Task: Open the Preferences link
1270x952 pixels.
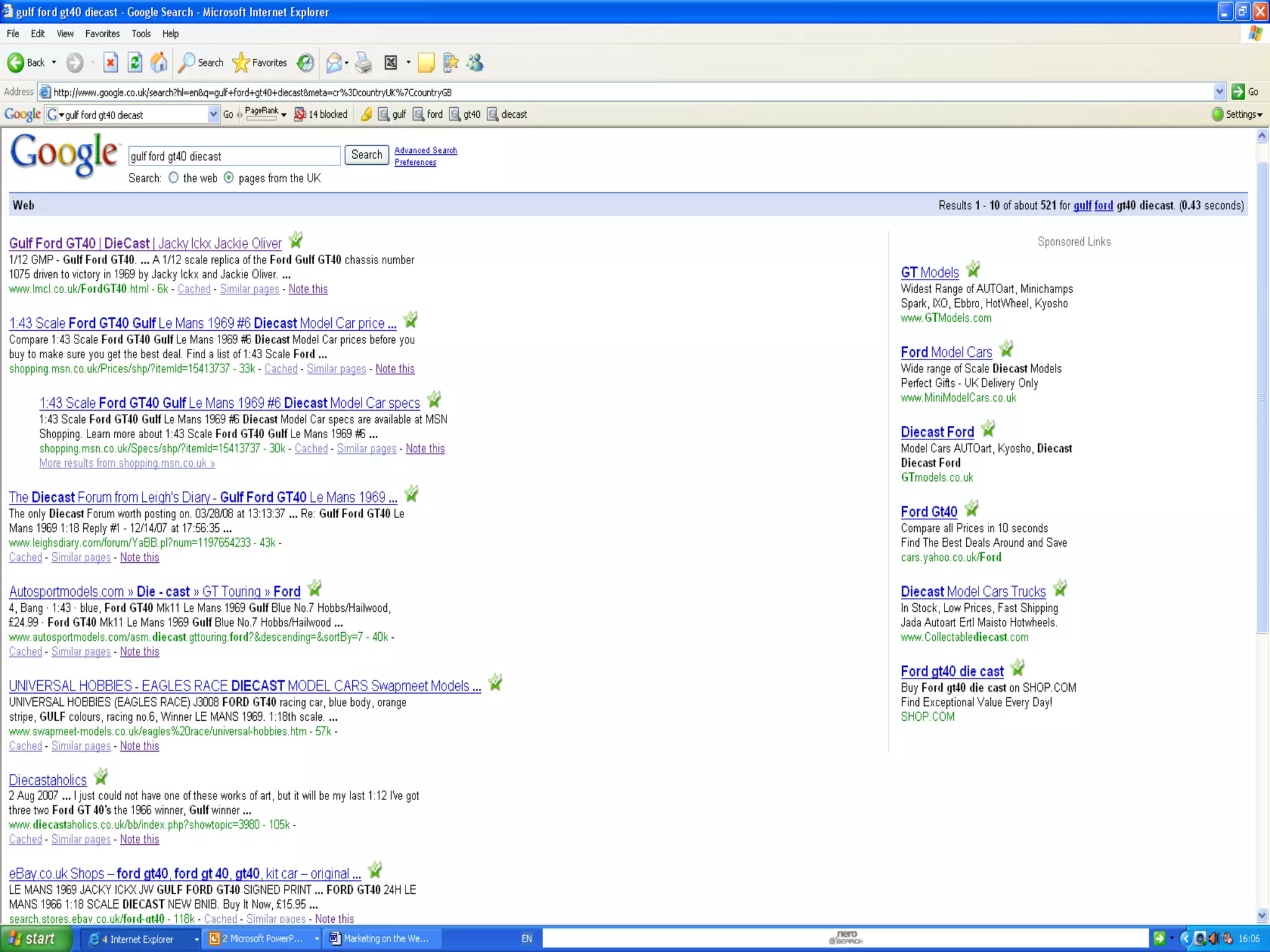Action: pyautogui.click(x=415, y=162)
